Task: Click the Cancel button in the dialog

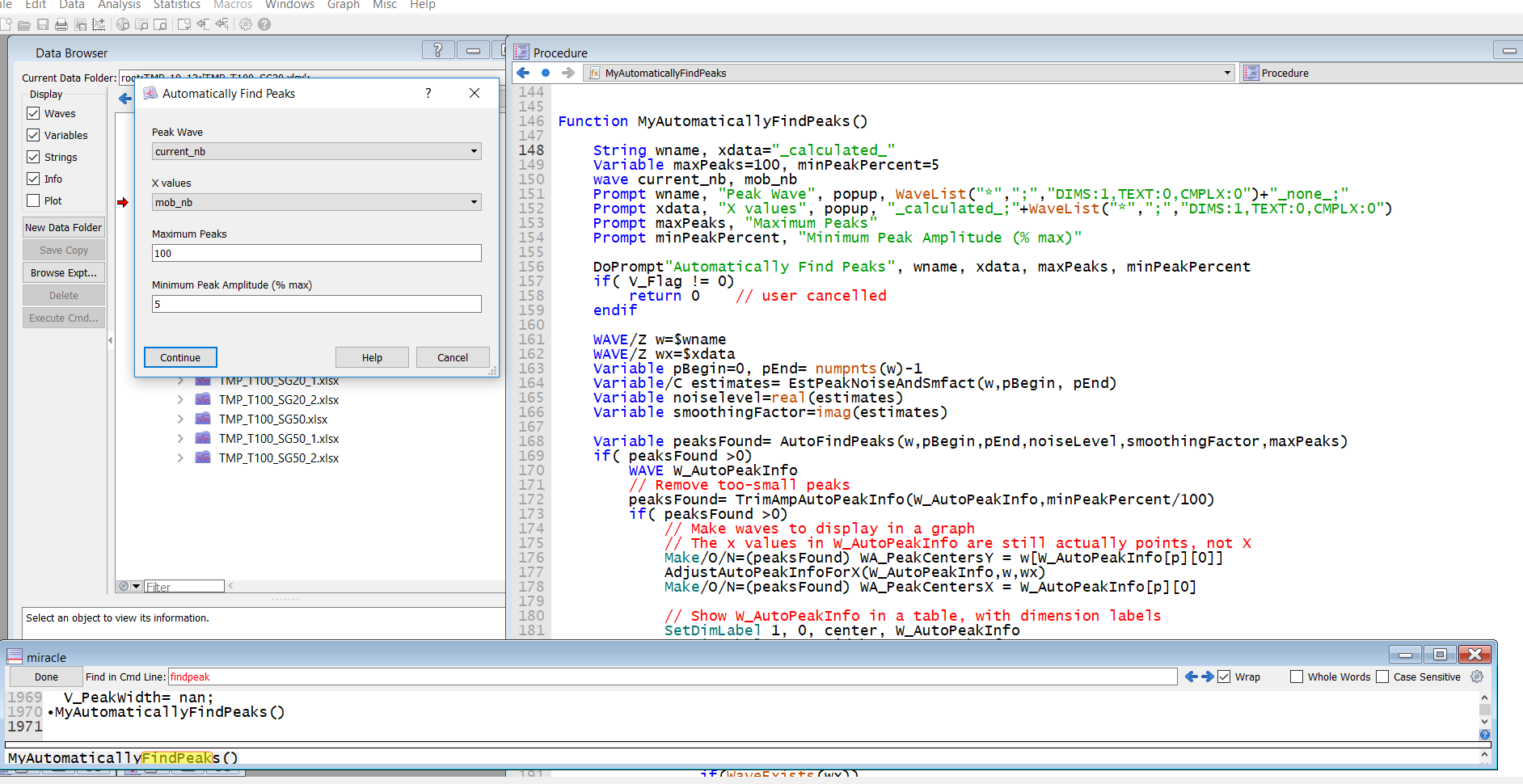Action: click(x=452, y=357)
